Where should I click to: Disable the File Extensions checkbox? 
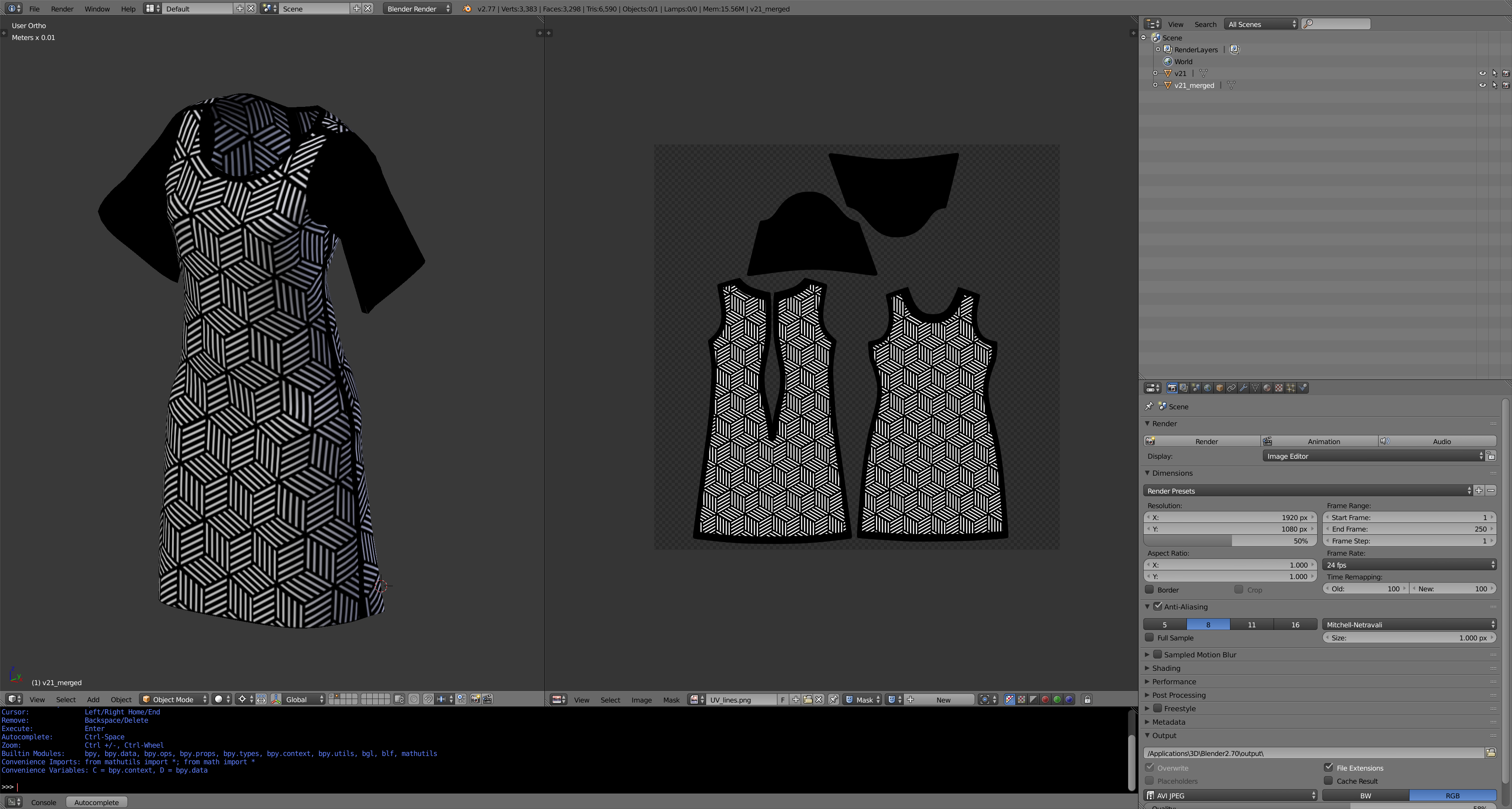[x=1329, y=767]
